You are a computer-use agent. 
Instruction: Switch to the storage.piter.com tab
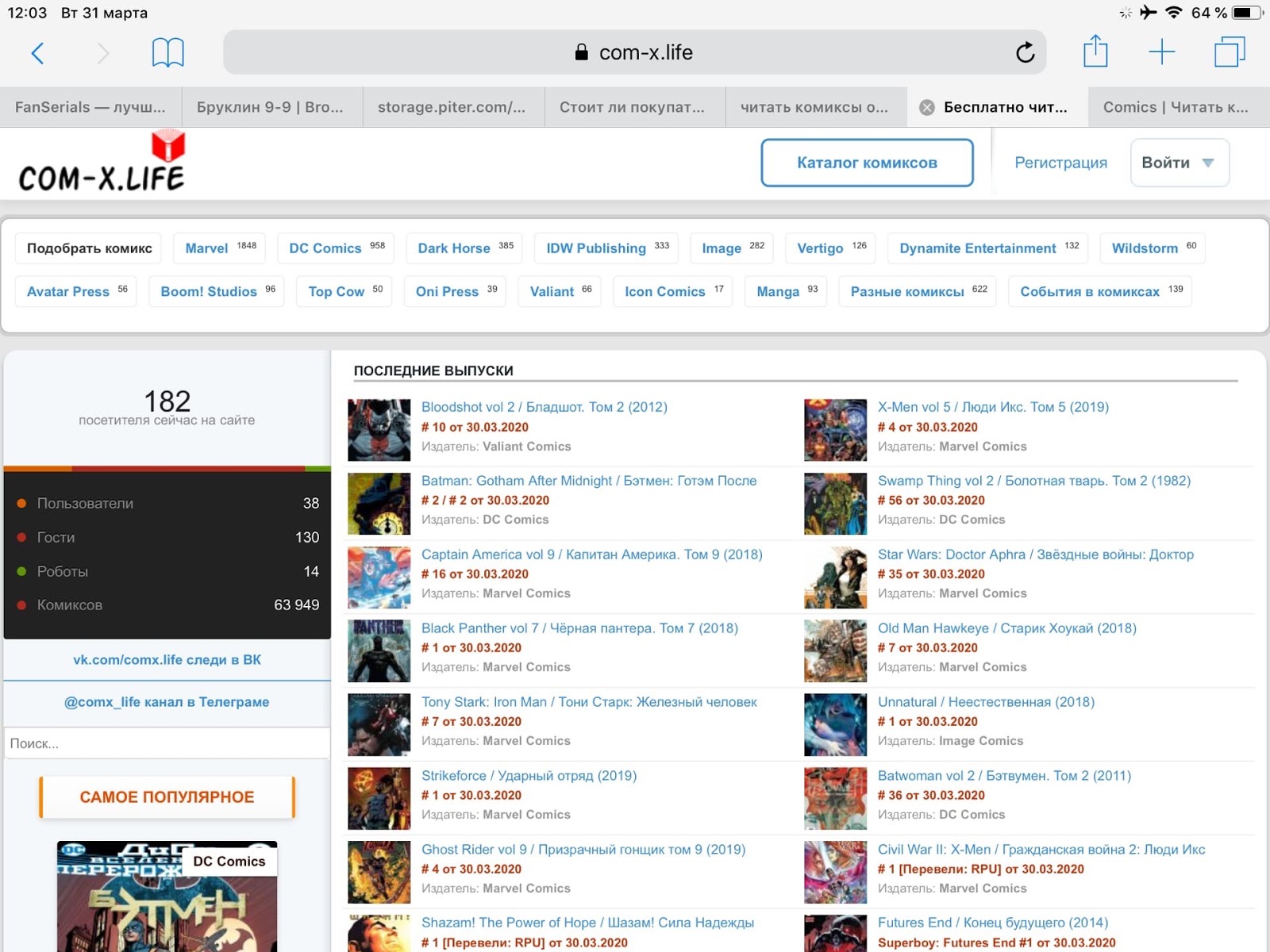(x=453, y=107)
